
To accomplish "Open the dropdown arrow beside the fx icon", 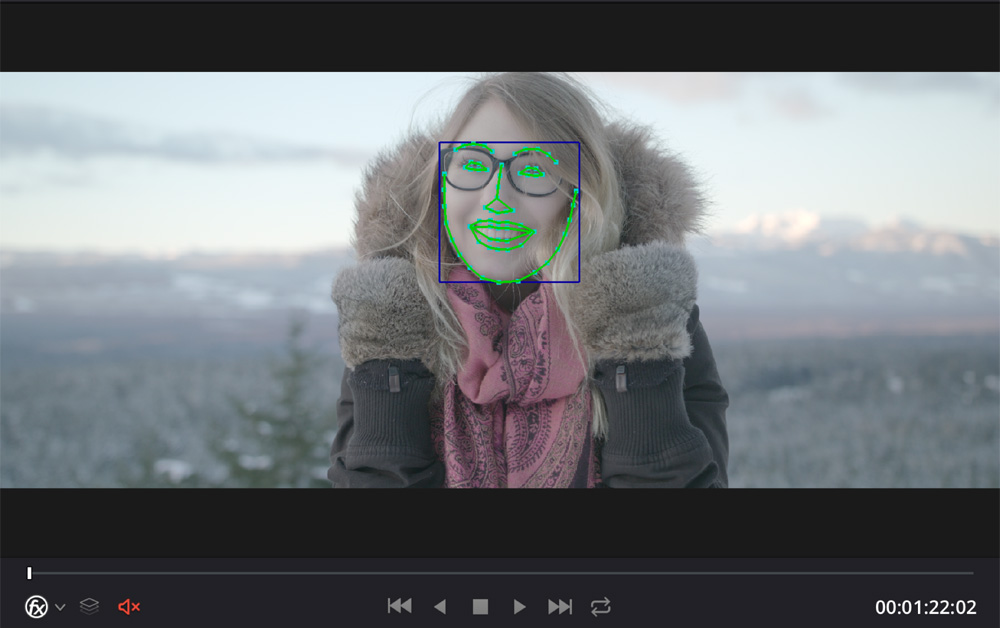I will 60,607.
